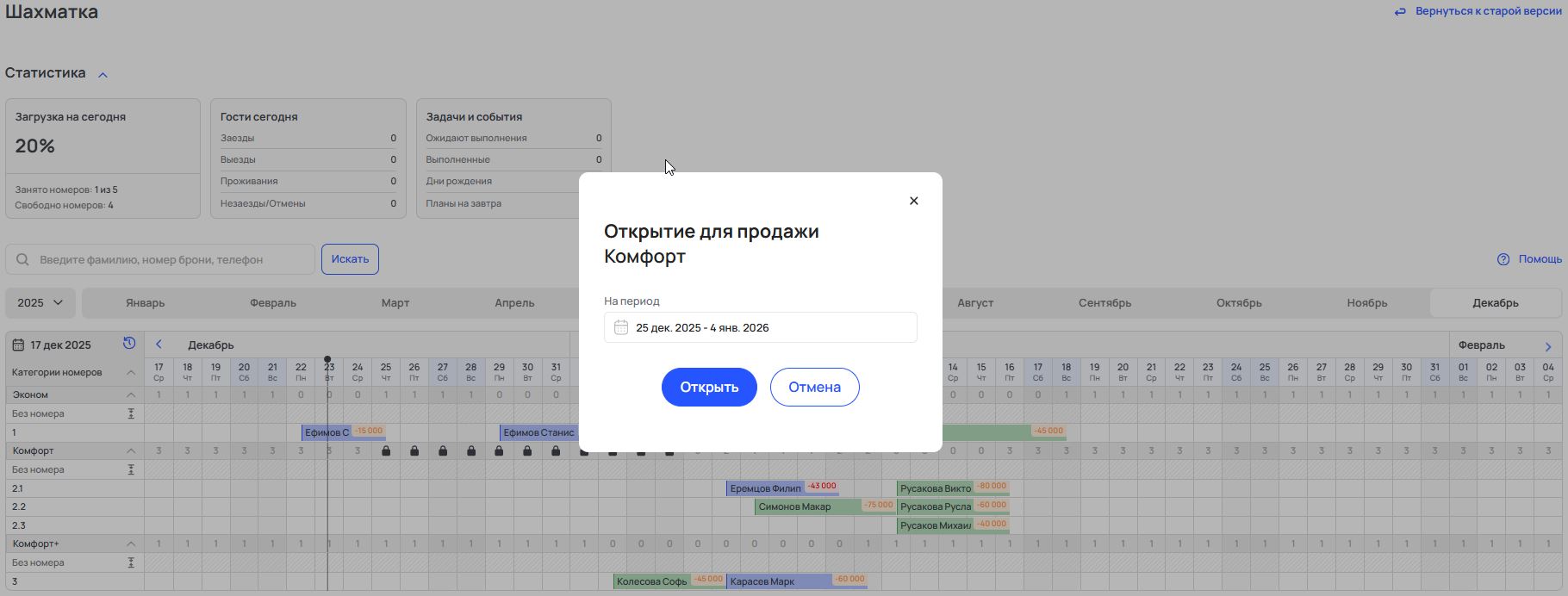Click the Комфорт lock icon for December 31
1568x596 pixels.
click(556, 451)
